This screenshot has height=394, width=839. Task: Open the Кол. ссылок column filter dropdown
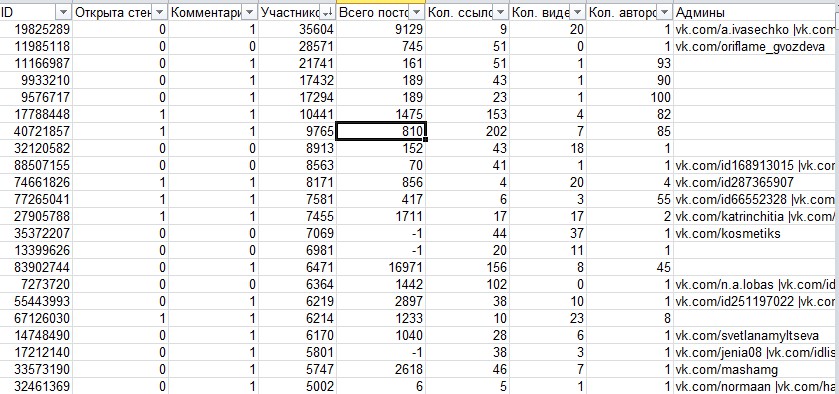500,12
